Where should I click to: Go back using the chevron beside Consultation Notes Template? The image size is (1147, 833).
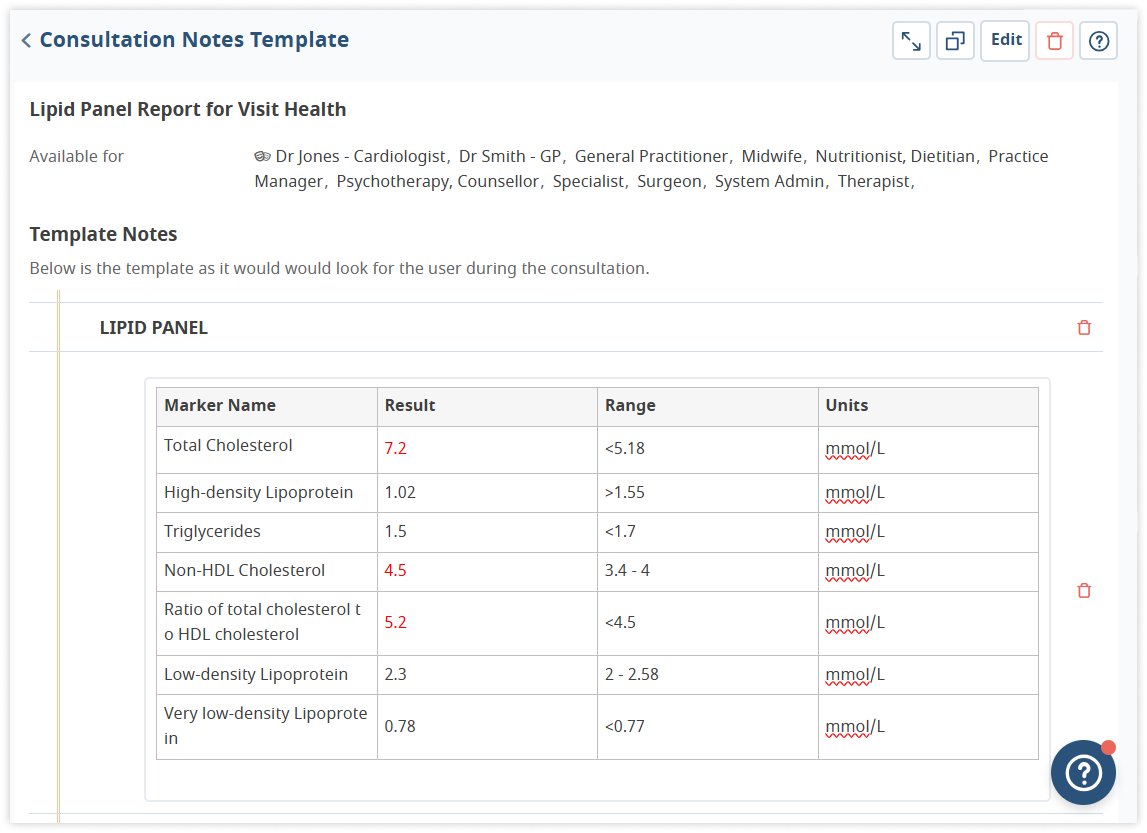coord(26,40)
